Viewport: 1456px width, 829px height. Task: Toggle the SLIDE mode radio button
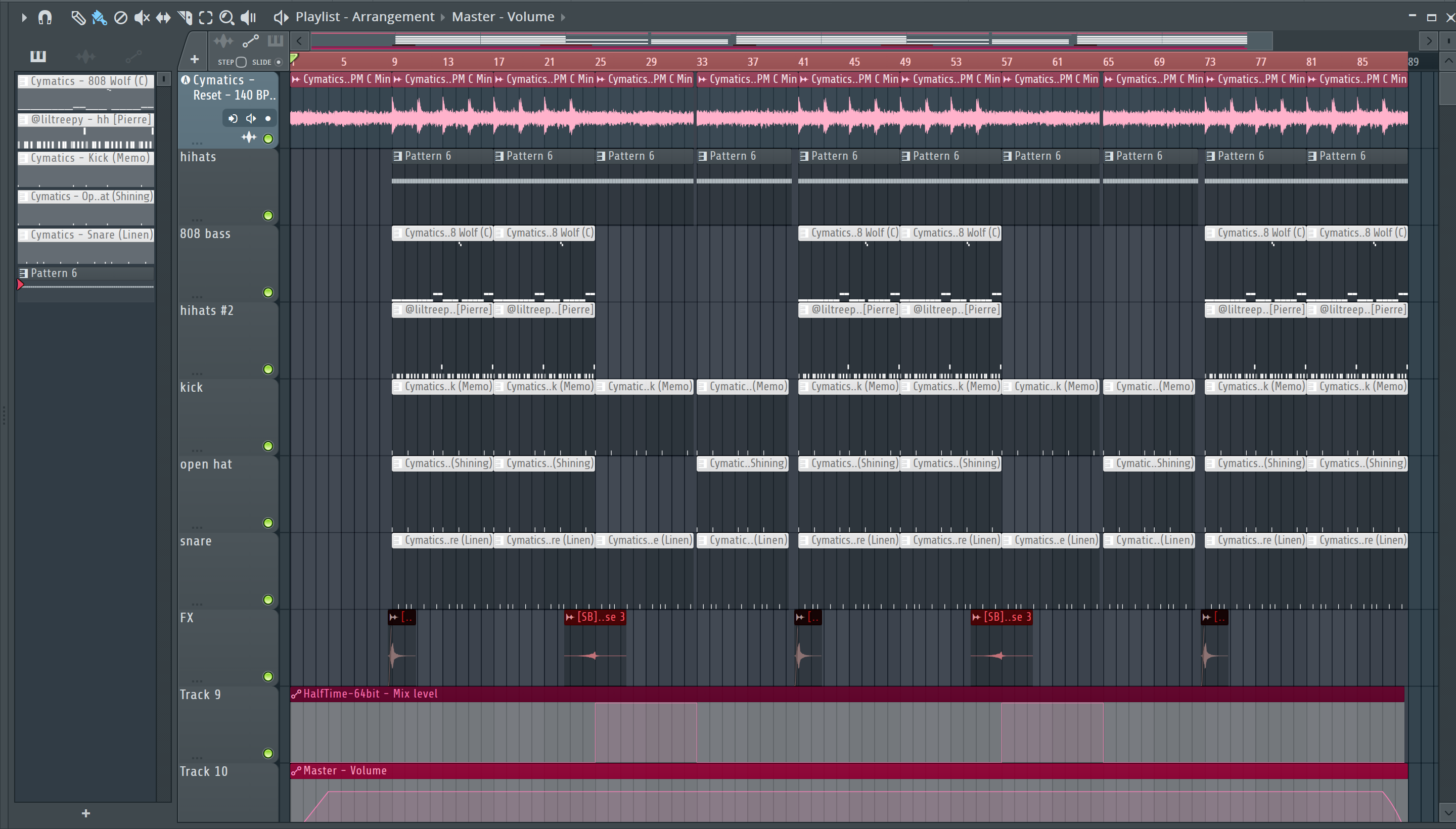click(x=279, y=62)
